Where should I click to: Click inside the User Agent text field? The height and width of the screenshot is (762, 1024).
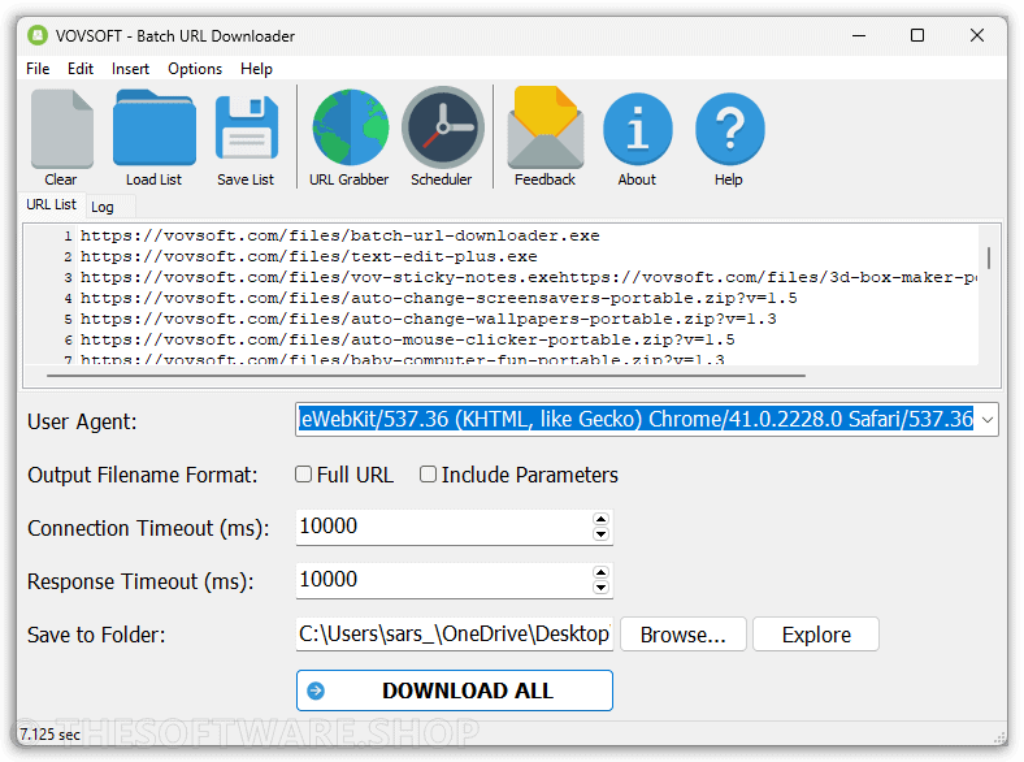point(635,419)
